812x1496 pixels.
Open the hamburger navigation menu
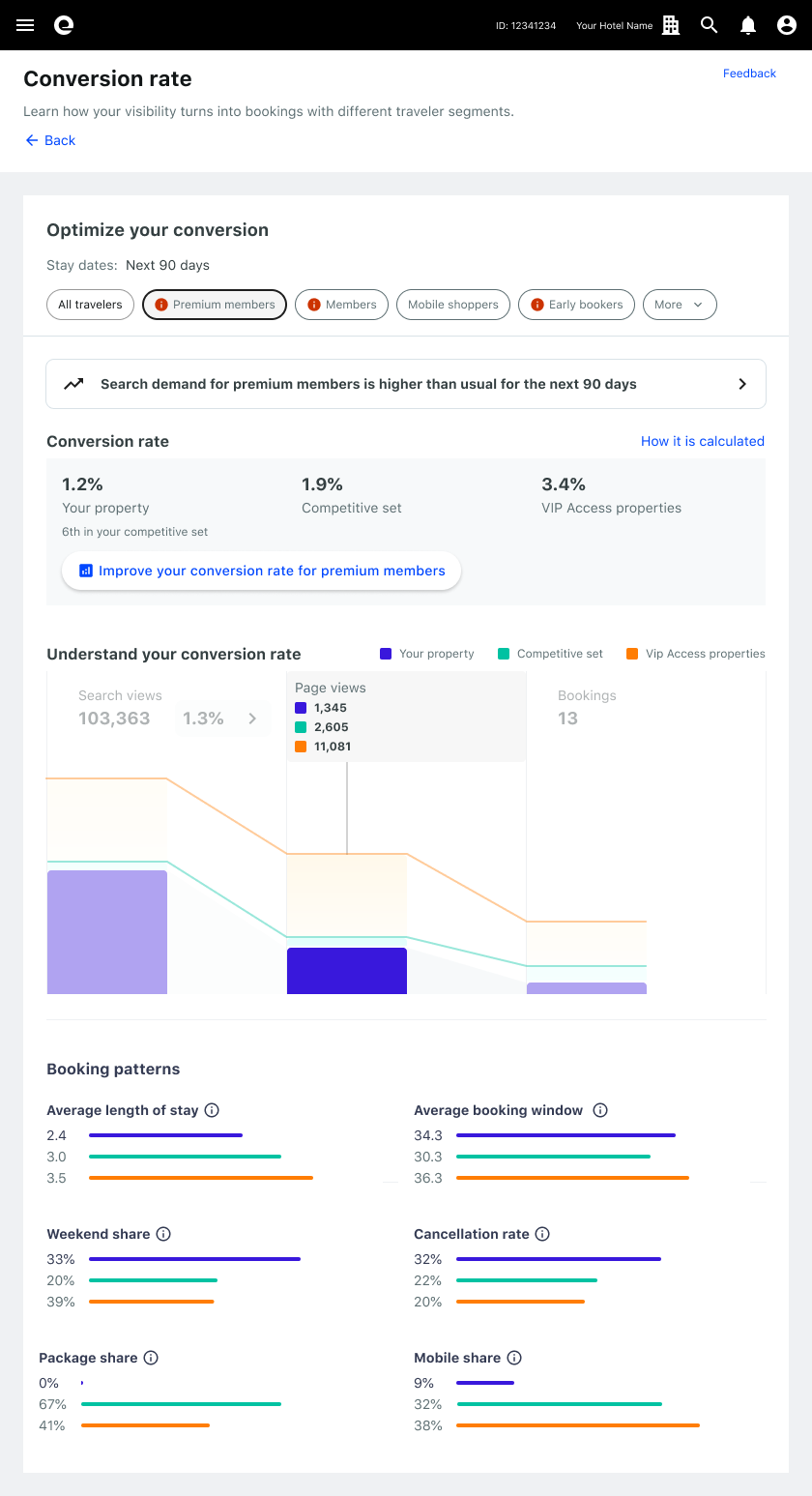(x=25, y=25)
